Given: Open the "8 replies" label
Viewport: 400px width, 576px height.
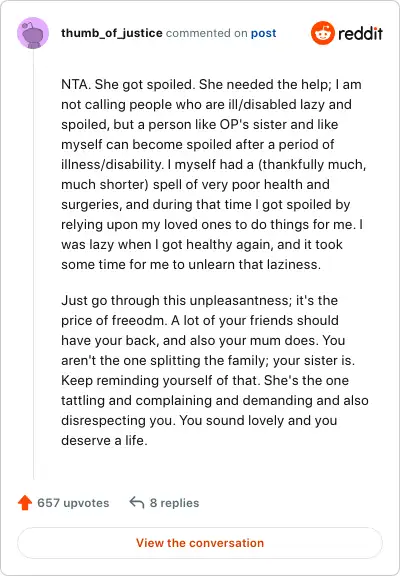Looking at the screenshot, I should coord(174,503).
